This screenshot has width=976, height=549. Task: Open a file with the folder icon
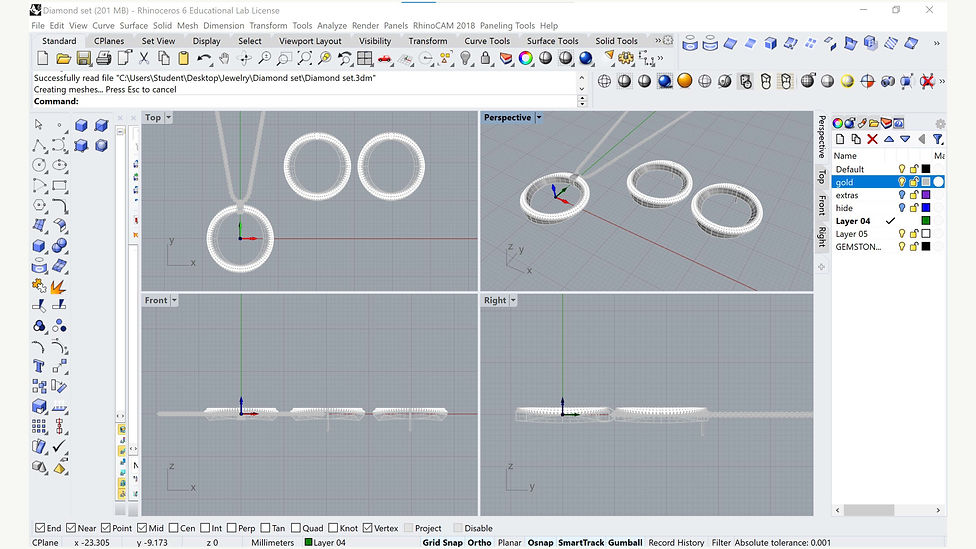pyautogui.click(x=63, y=59)
